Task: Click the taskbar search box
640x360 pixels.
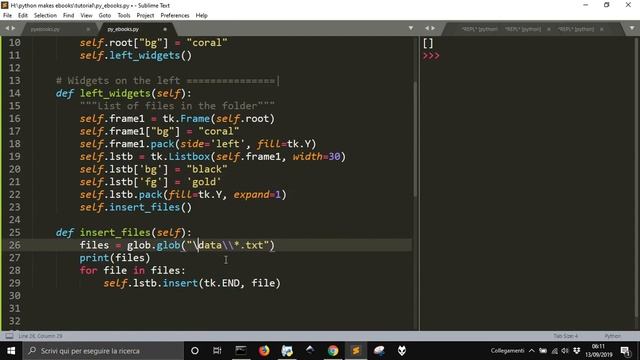Action: pos(103,351)
